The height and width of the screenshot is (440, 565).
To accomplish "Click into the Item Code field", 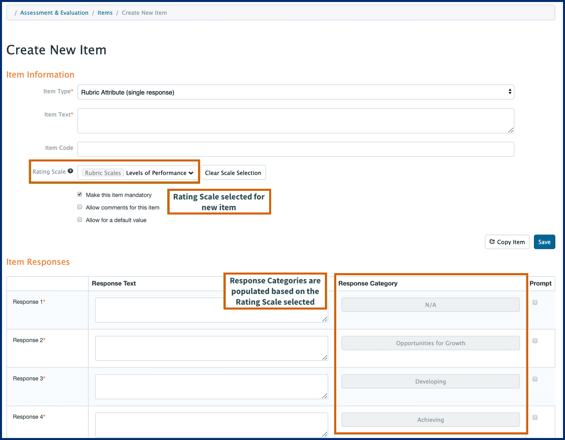I will pyautogui.click(x=295, y=149).
